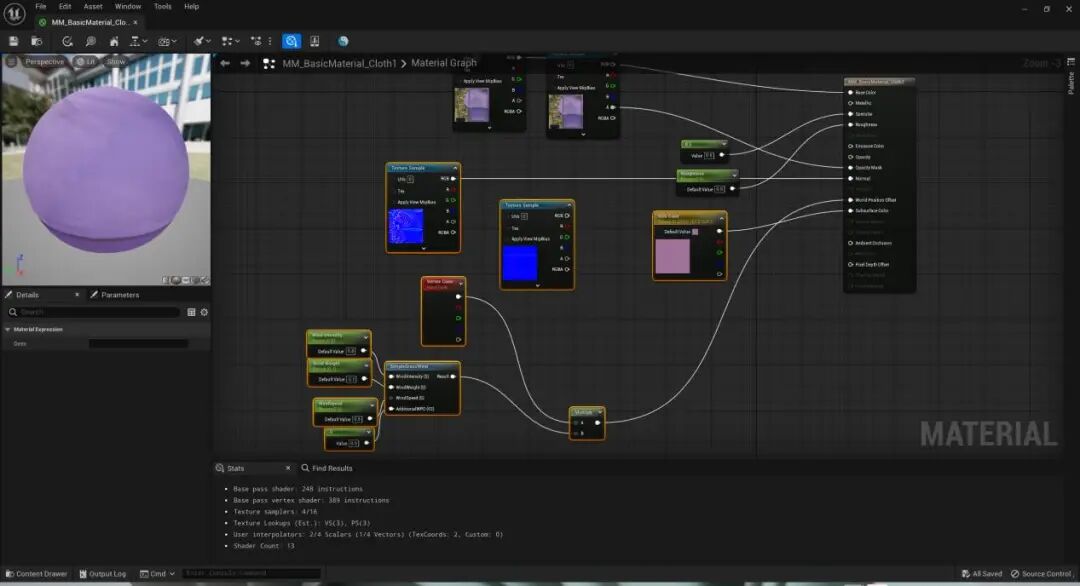This screenshot has width=1080, height=586.
Task: Click the large pink color preview on yellow node
Action: 672,256
